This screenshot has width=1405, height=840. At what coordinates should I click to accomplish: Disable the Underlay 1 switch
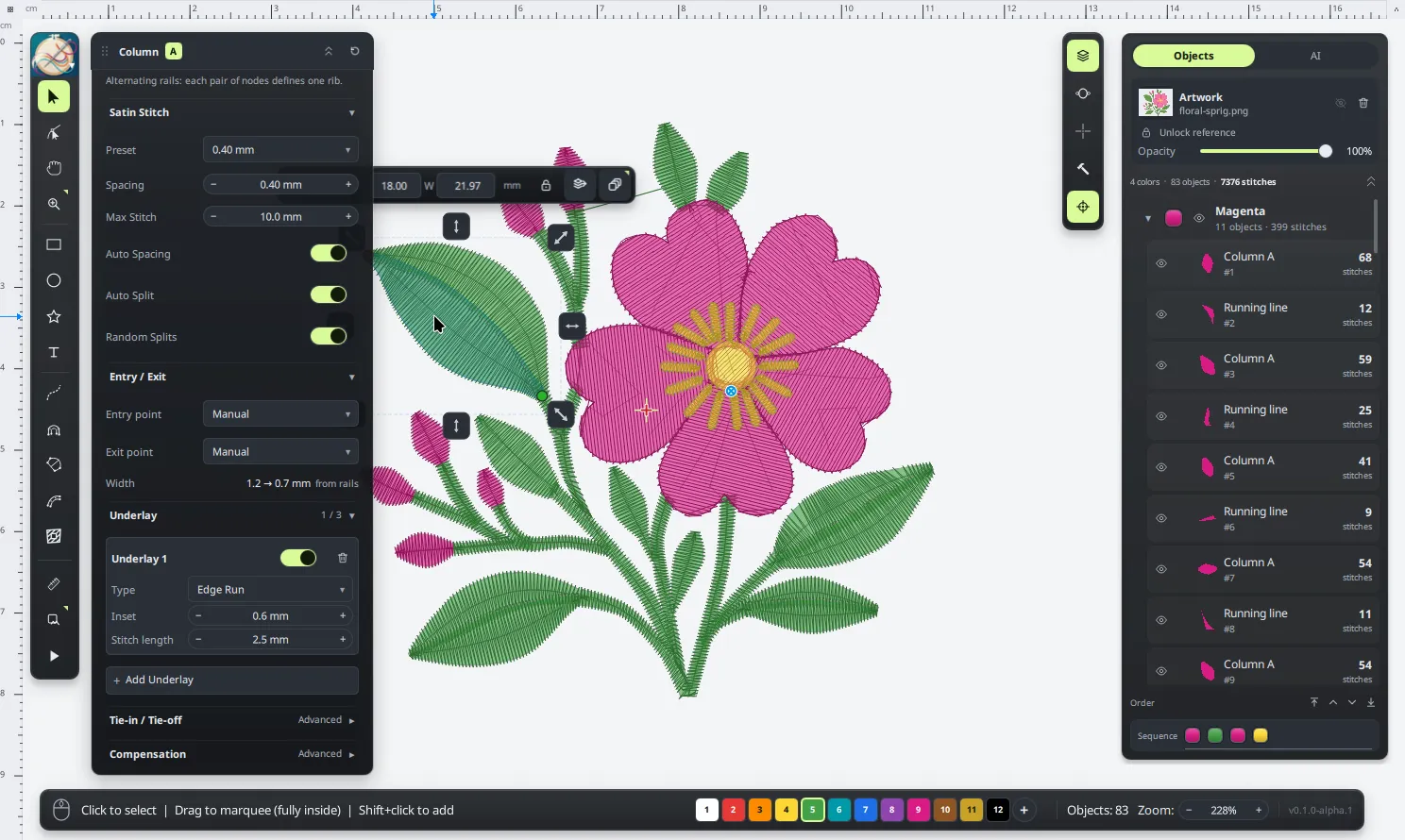[x=298, y=558]
